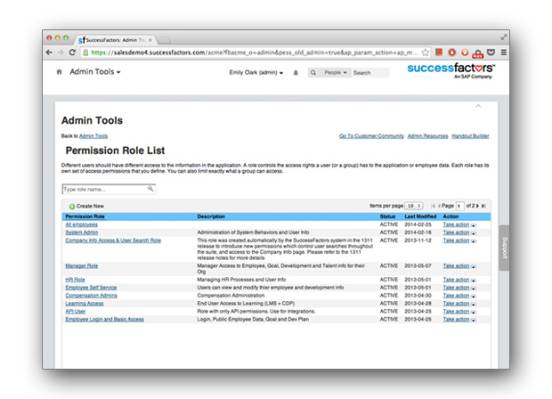This screenshot has width=552, height=399.
Task: Click the fullscreen arrows icon of the browser window
Action: 504,37
